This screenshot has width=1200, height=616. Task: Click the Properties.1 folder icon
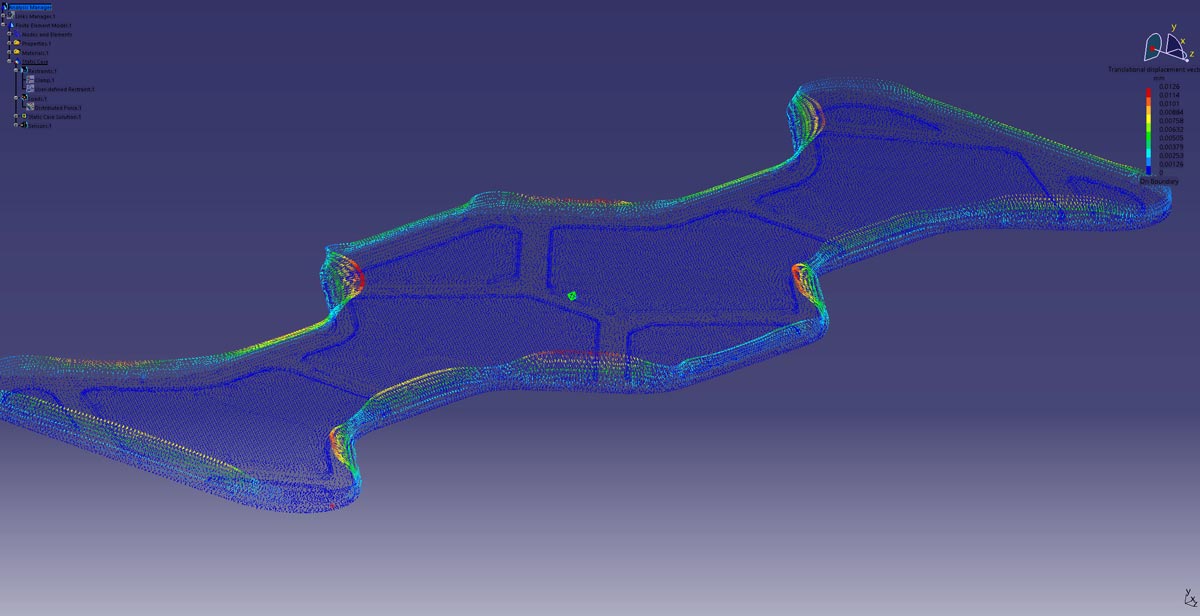tap(17, 43)
